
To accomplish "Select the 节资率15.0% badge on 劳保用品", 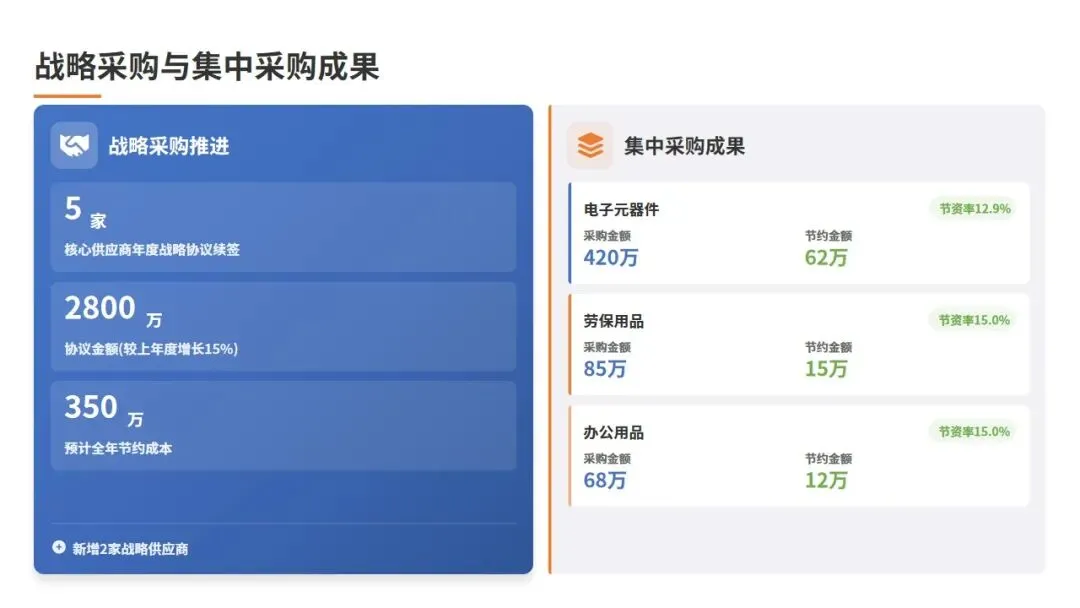I will pos(974,320).
